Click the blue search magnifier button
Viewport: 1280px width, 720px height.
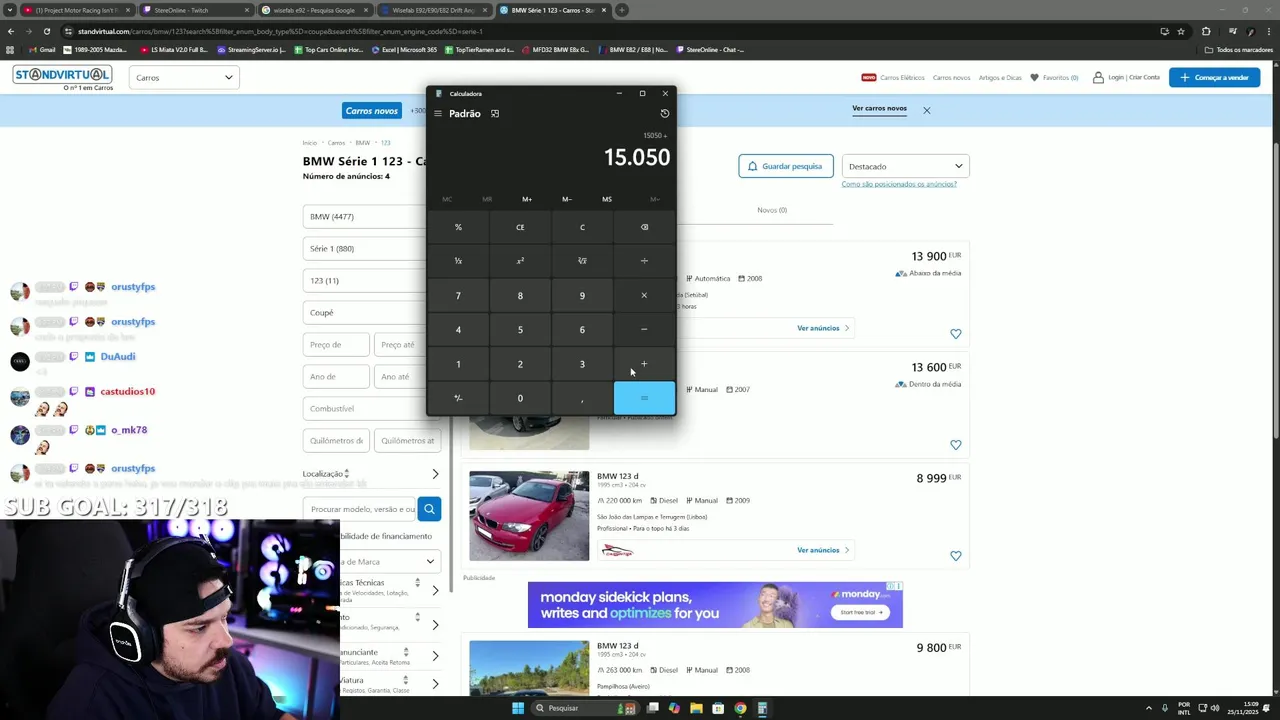tap(429, 509)
